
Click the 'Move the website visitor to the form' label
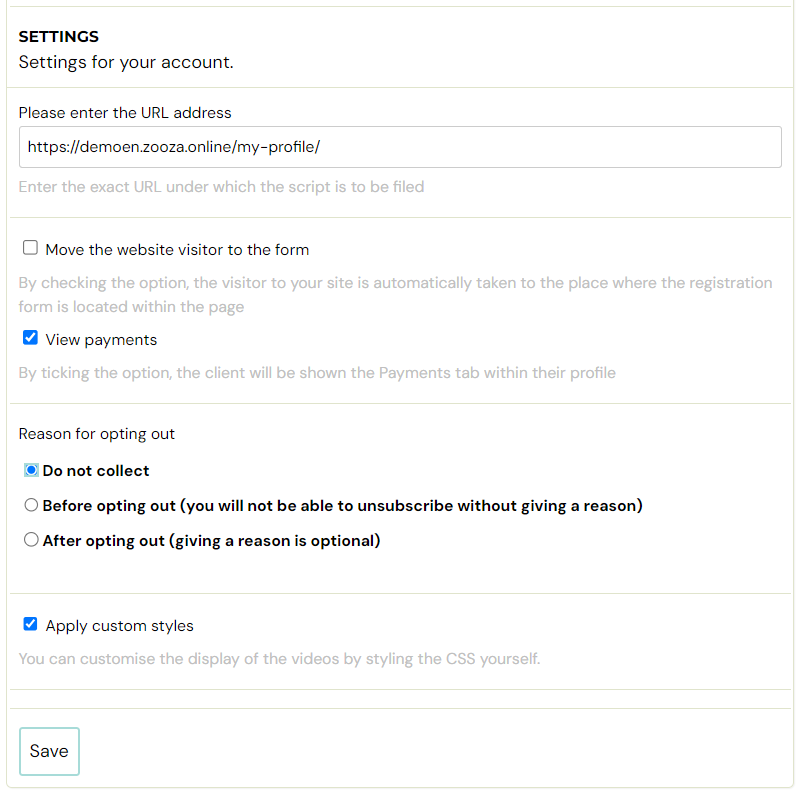tap(177, 250)
